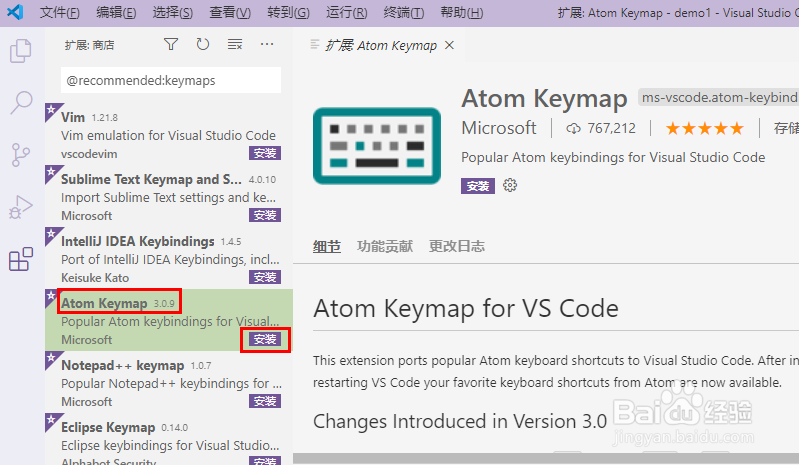Select the Atom Keymap list entry
Screen dimensions: 799x465
click(169, 320)
